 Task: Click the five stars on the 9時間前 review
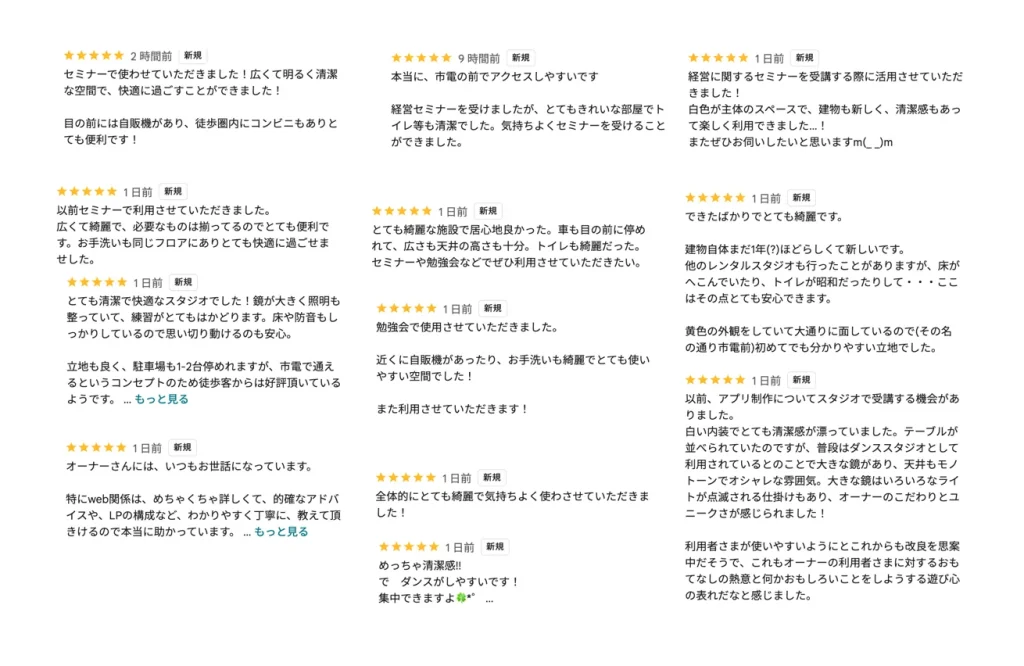[x=421, y=58]
